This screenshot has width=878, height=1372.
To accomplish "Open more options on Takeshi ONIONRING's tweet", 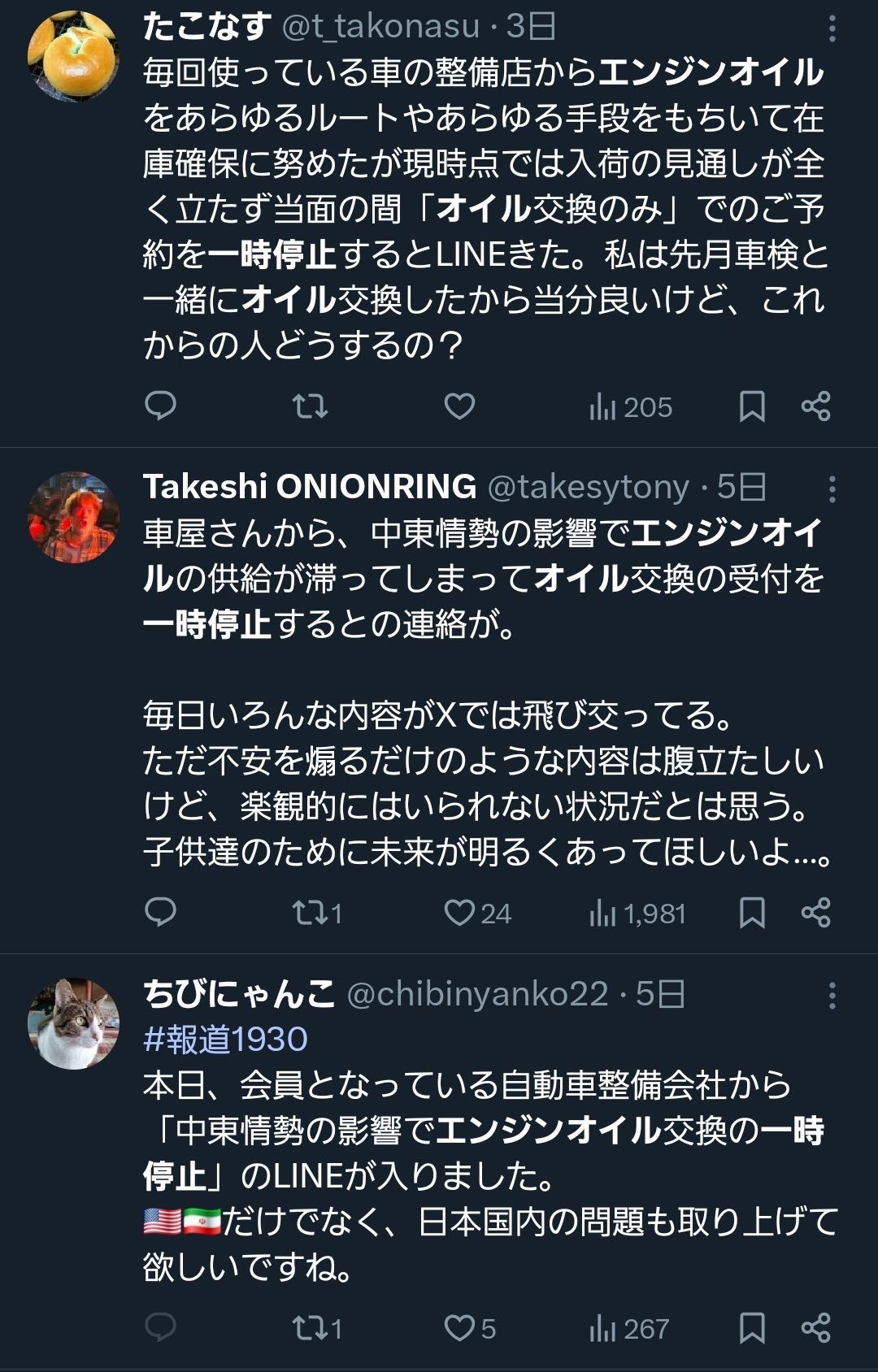I will 832,489.
